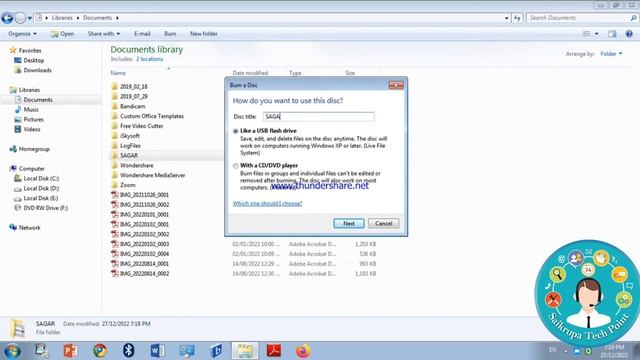Open the Share with menu
The height and width of the screenshot is (360, 640).
click(104, 34)
